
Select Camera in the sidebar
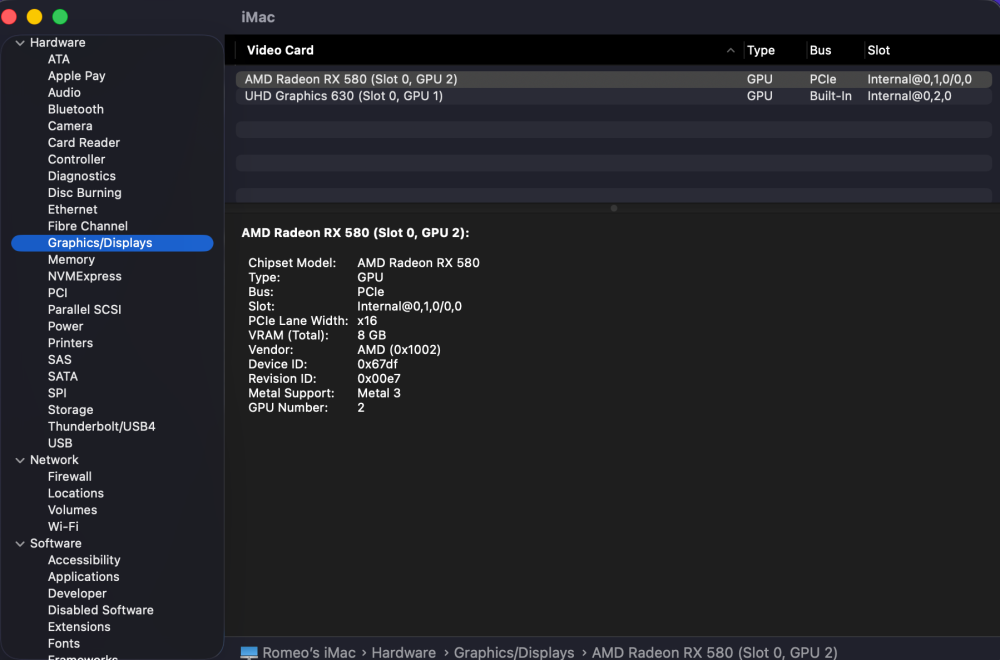(x=70, y=126)
